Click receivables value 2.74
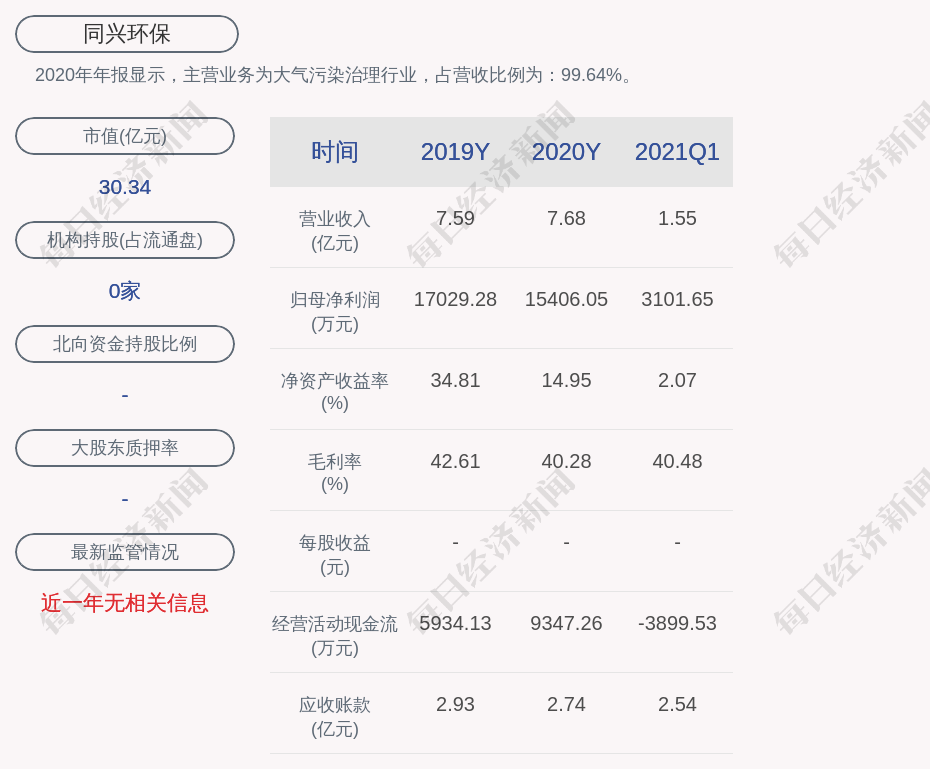The height and width of the screenshot is (769, 930). coord(566,704)
